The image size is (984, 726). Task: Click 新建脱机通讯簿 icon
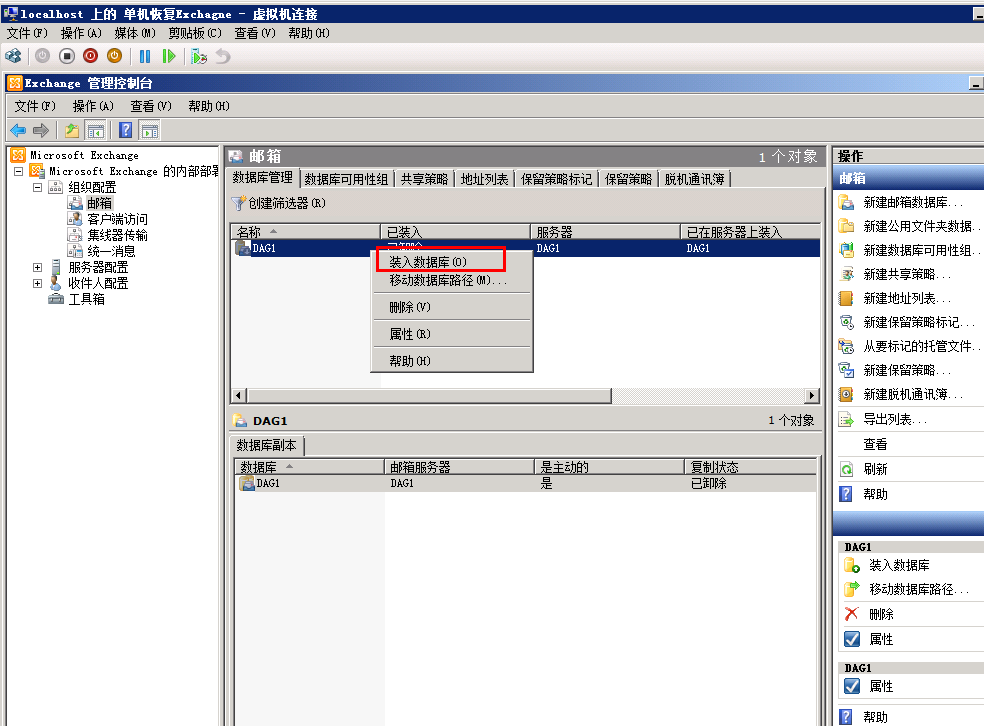[847, 394]
